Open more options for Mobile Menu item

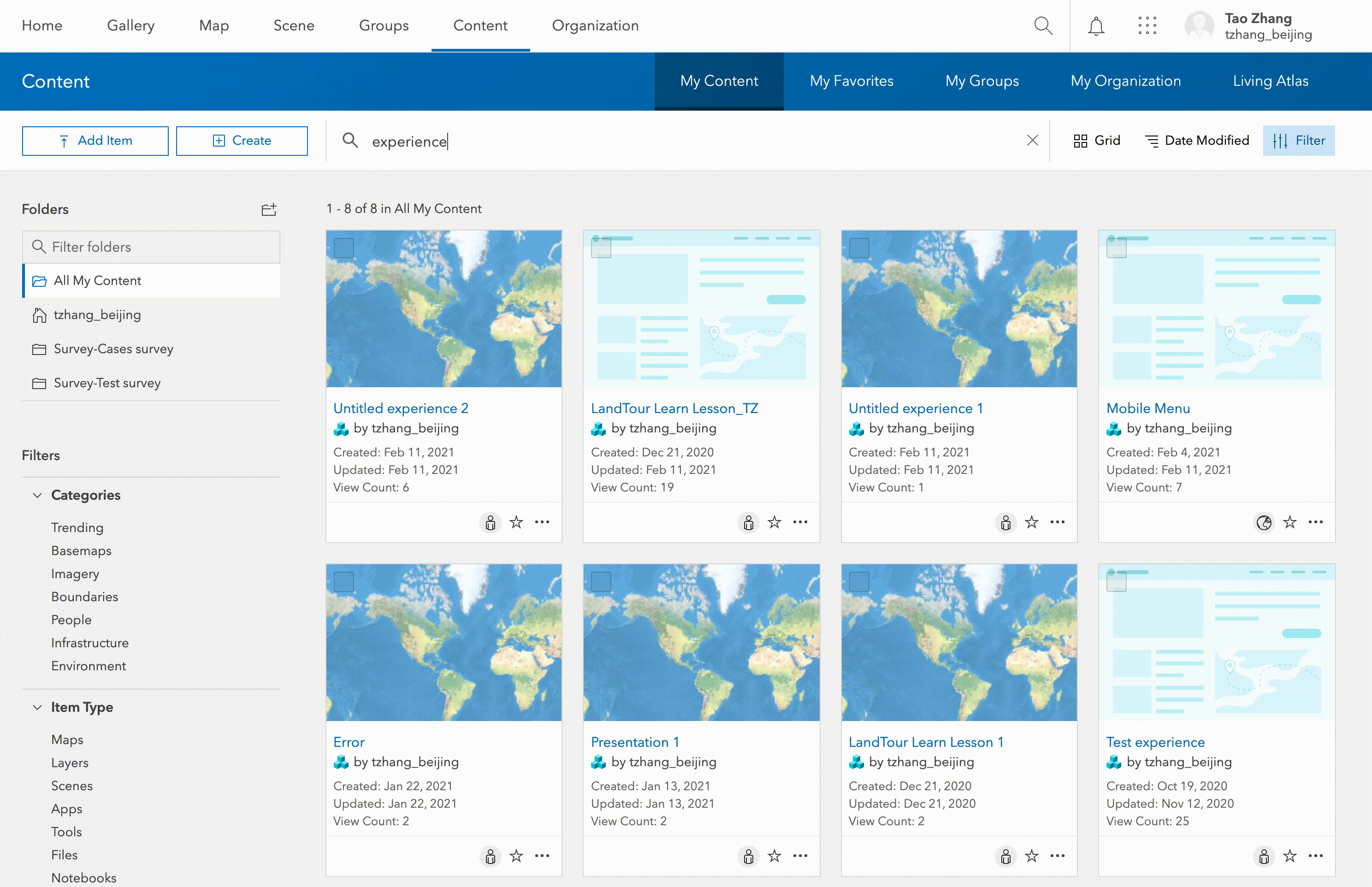coord(1316,522)
